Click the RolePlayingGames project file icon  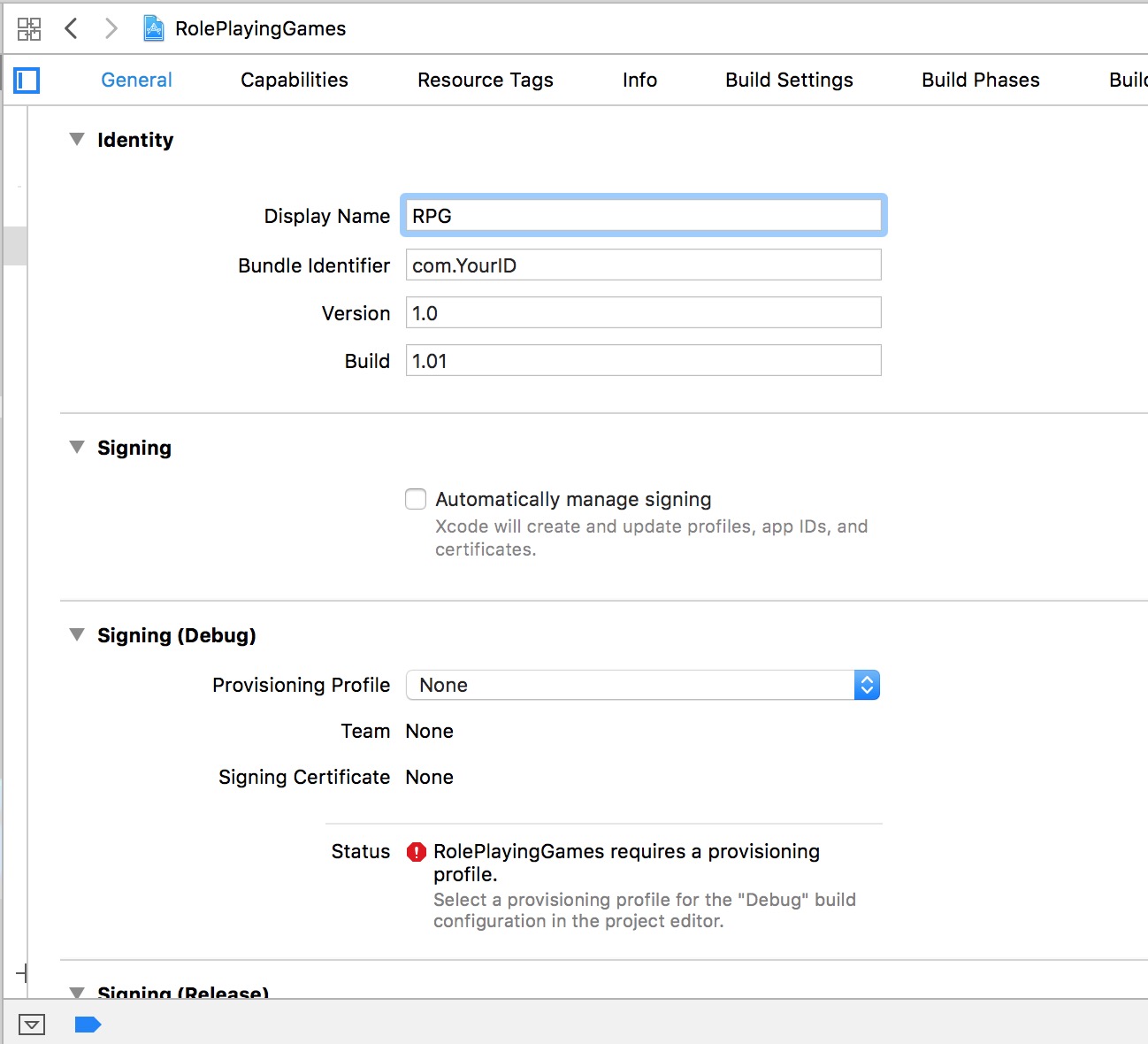(154, 28)
